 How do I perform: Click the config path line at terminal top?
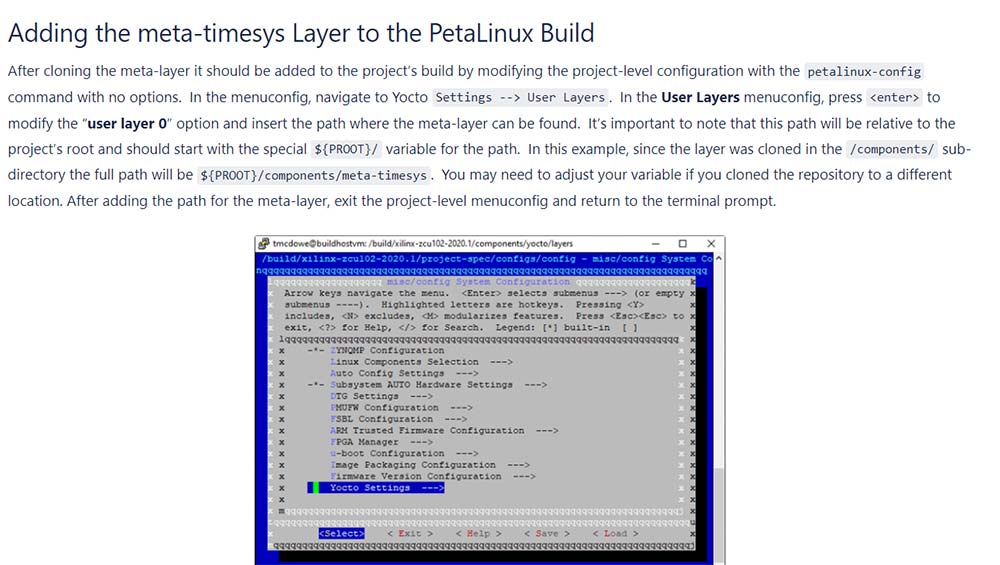click(x=487, y=259)
